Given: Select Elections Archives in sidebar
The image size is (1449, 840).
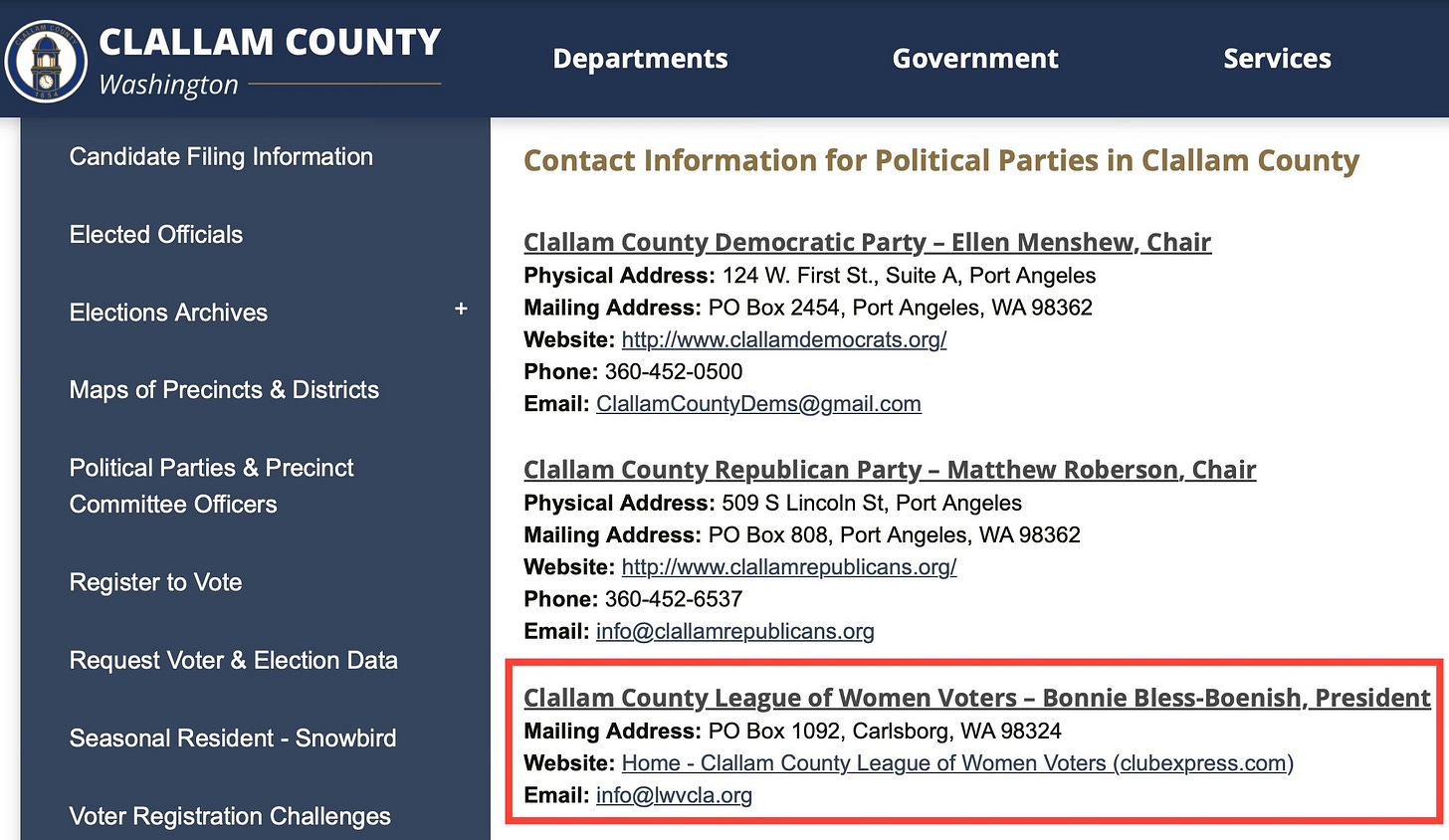Looking at the screenshot, I should click(x=168, y=313).
